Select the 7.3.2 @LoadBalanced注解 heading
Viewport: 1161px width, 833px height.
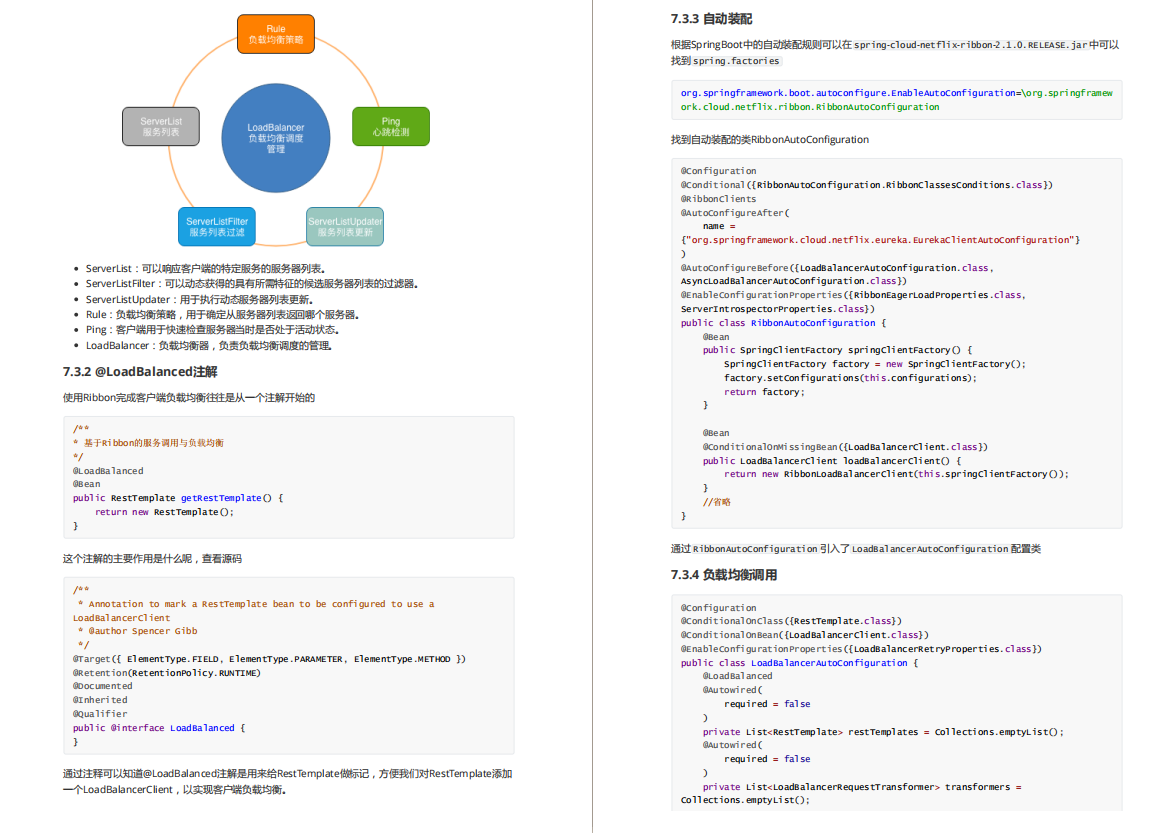pyautogui.click(x=140, y=372)
